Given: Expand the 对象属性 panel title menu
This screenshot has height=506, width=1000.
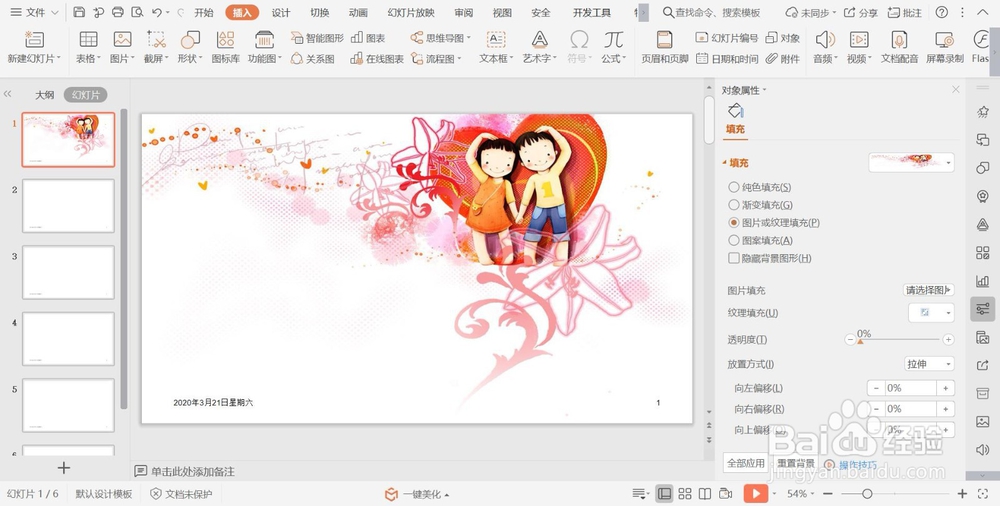Looking at the screenshot, I should pos(744,91).
